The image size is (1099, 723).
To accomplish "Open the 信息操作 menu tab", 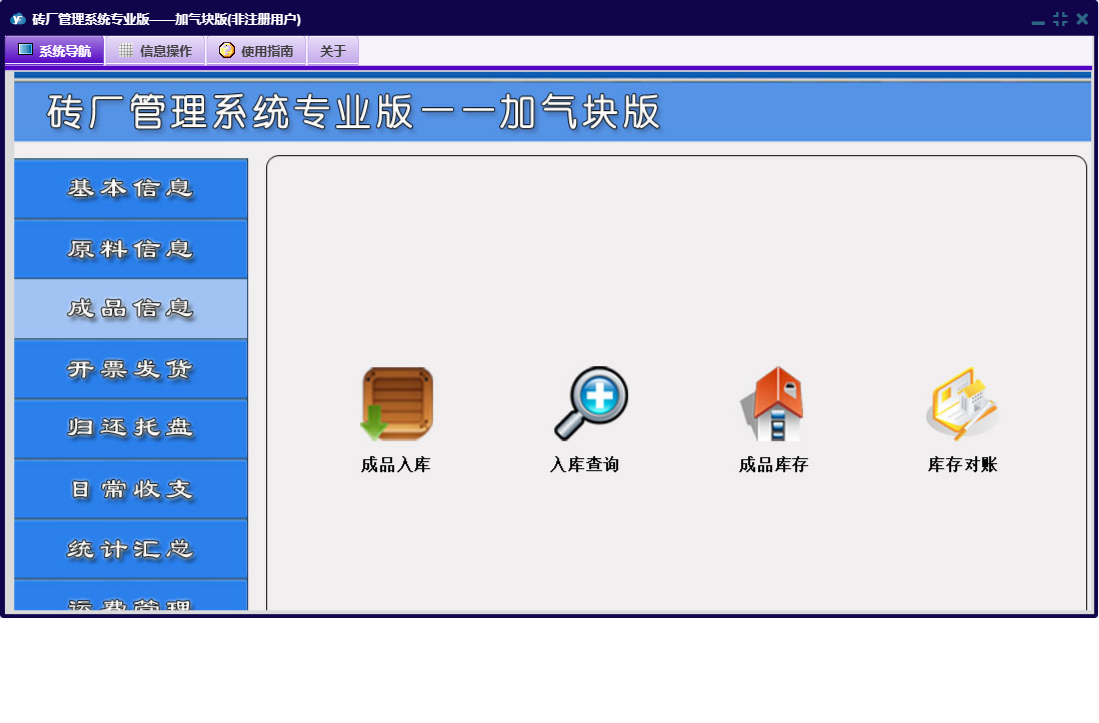I will point(156,50).
